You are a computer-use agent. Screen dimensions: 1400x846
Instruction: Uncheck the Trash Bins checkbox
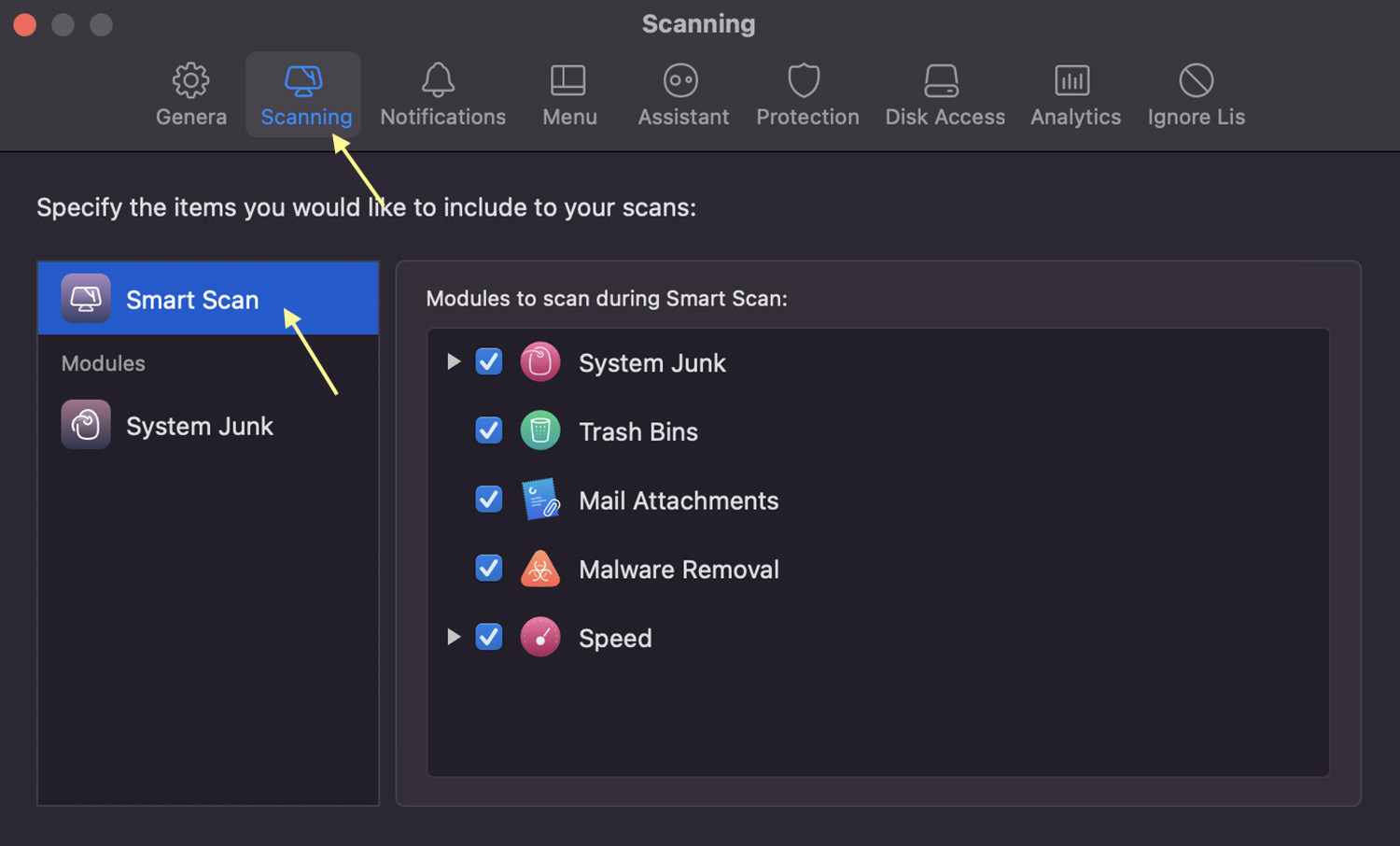coord(489,430)
